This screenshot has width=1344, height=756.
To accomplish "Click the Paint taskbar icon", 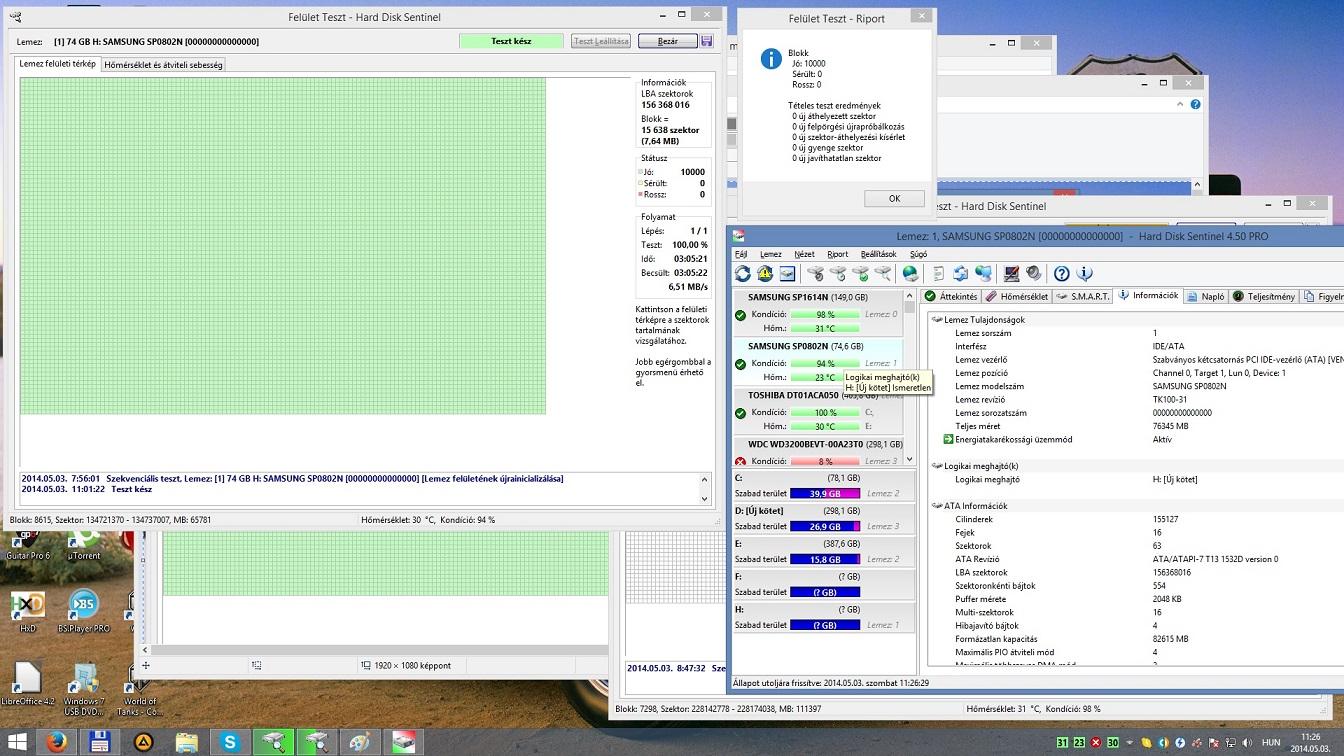I will click(360, 742).
